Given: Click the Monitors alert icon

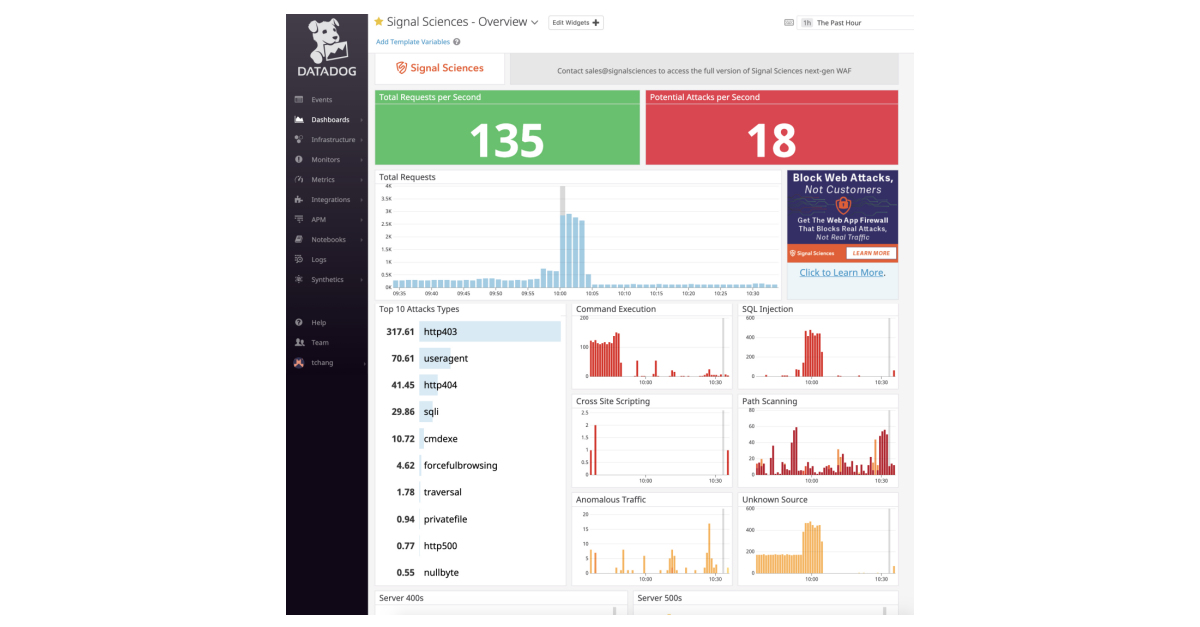Looking at the screenshot, I should 298,160.
